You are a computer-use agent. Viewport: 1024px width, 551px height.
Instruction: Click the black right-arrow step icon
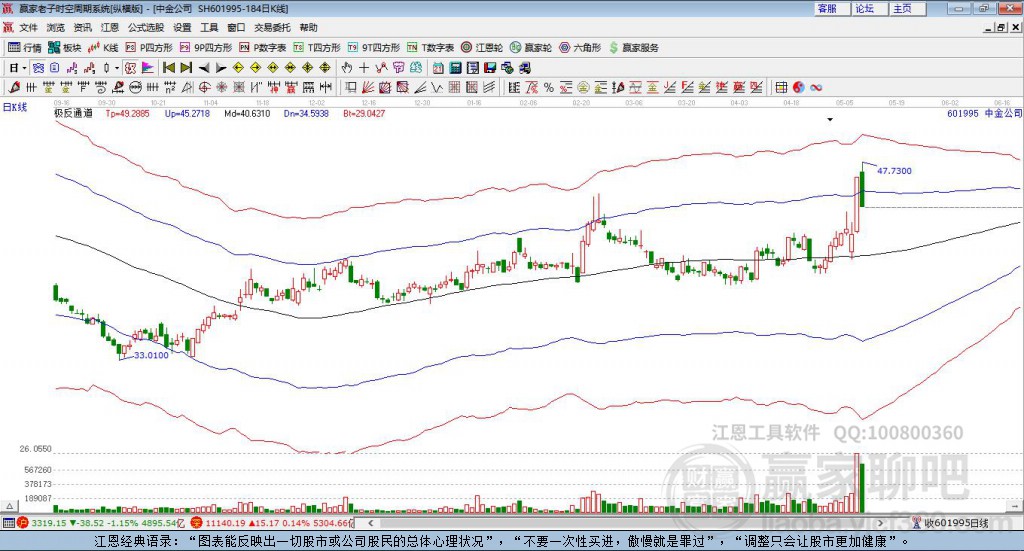(x=221, y=68)
